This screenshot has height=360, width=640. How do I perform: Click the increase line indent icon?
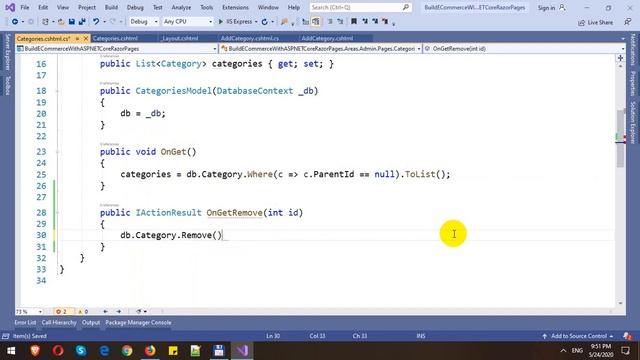coord(340,22)
